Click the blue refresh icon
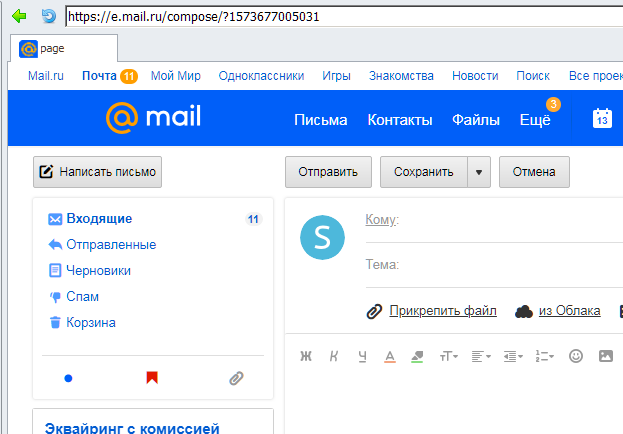This screenshot has height=434, width=623. (x=49, y=16)
